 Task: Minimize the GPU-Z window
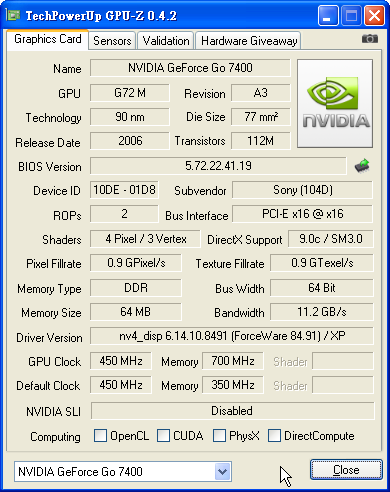click(328, 15)
